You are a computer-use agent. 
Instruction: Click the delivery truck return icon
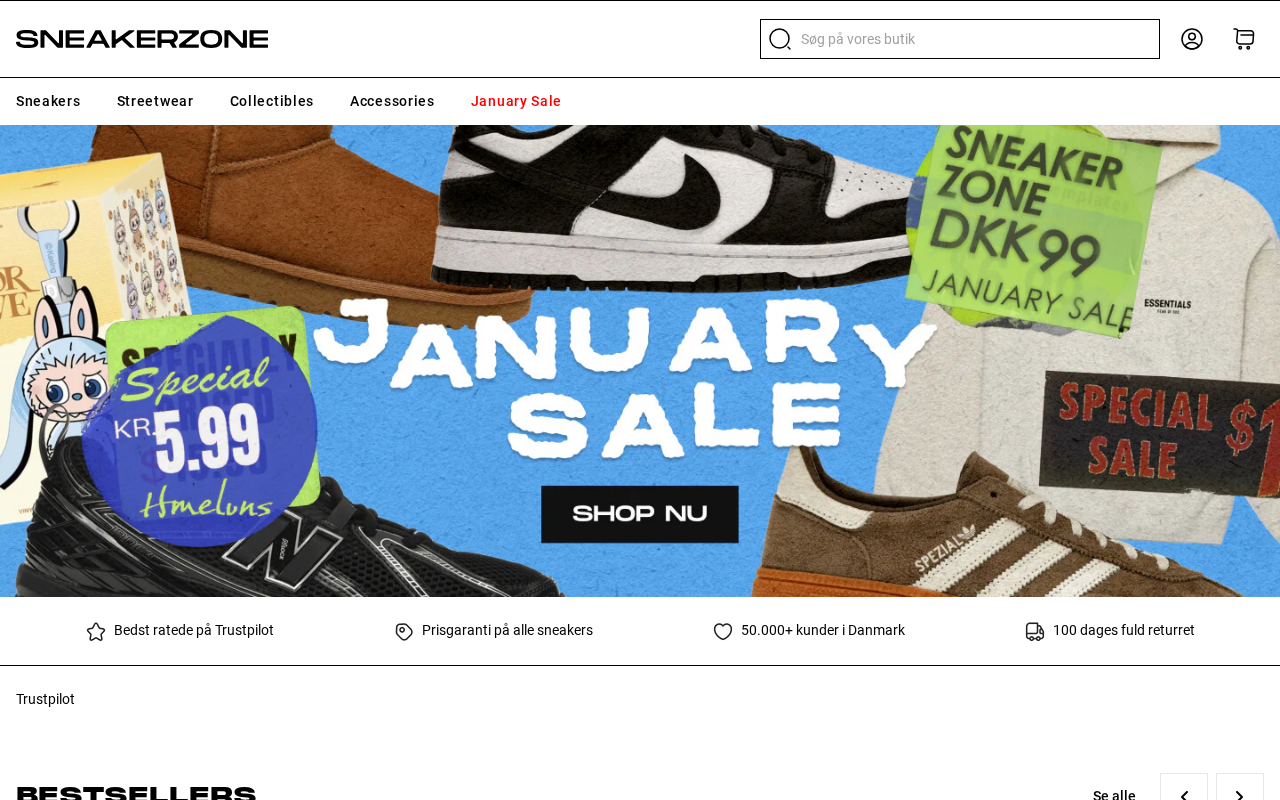click(x=1035, y=631)
